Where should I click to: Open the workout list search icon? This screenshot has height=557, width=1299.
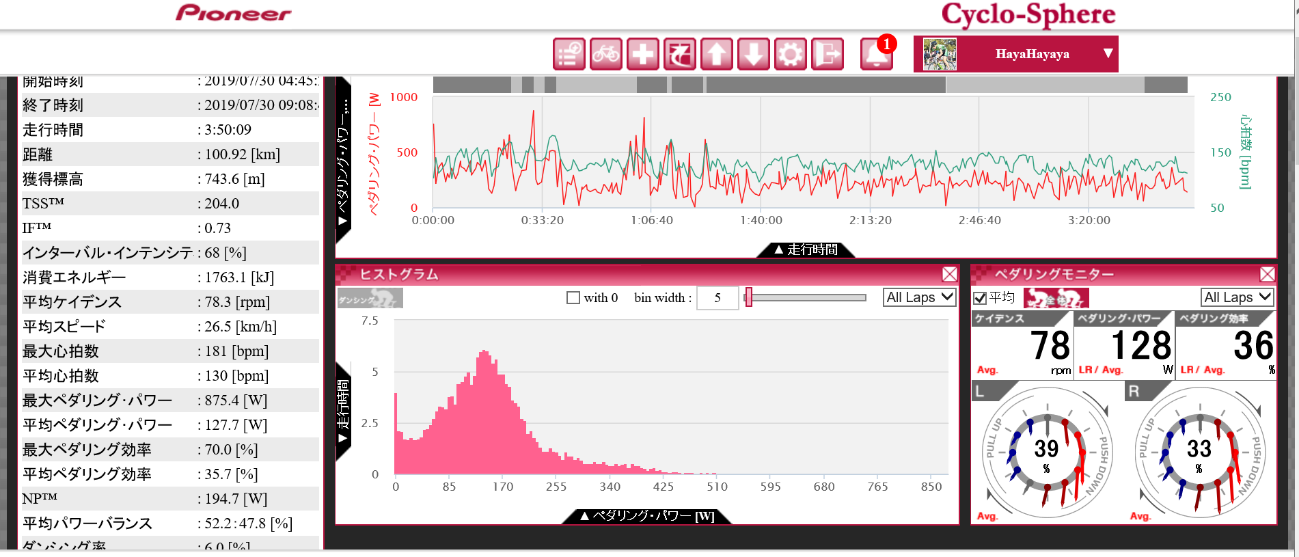coord(569,54)
